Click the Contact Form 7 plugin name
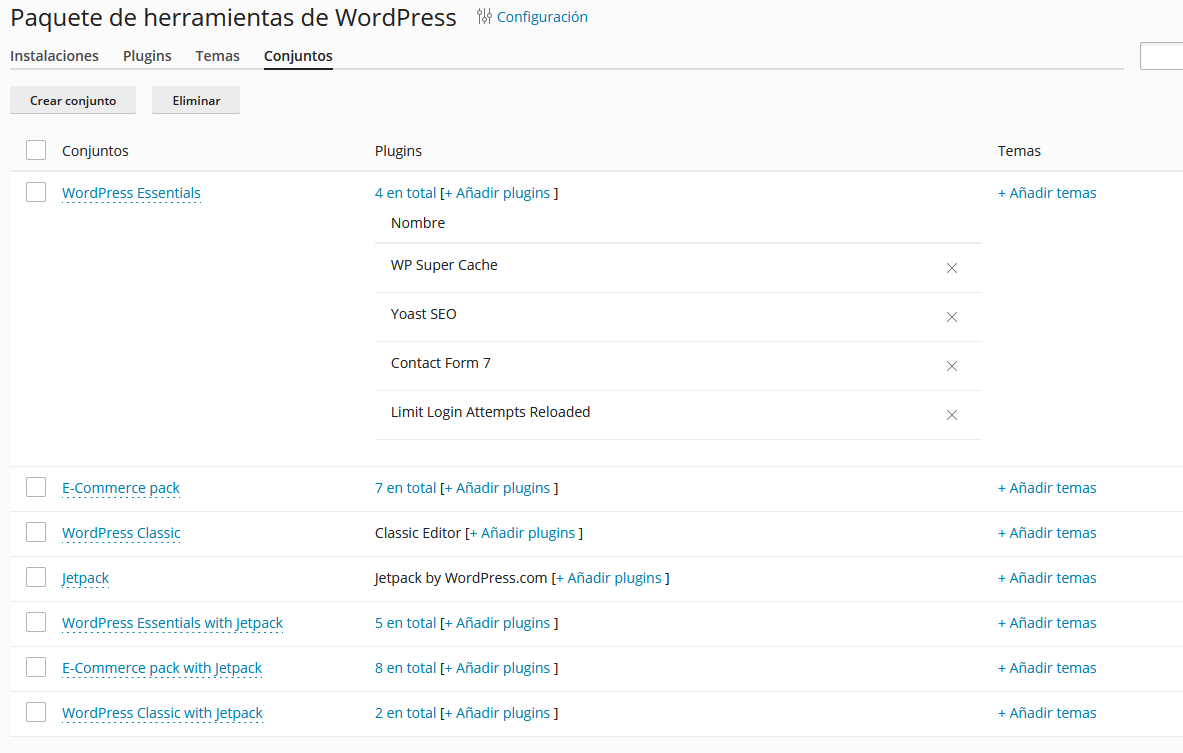This screenshot has width=1183, height=753. [x=441, y=363]
